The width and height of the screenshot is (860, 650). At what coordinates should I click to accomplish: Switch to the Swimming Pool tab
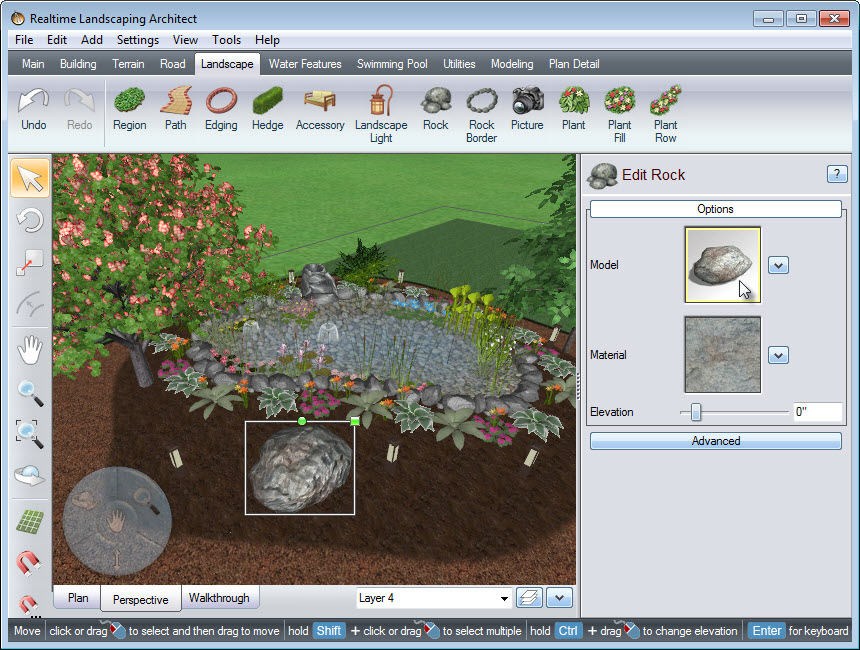(392, 64)
